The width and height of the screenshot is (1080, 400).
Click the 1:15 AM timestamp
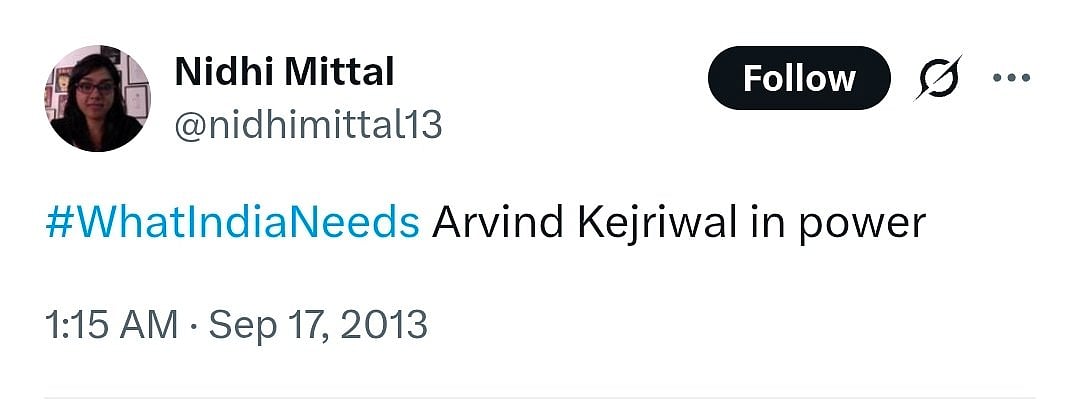click(111, 325)
